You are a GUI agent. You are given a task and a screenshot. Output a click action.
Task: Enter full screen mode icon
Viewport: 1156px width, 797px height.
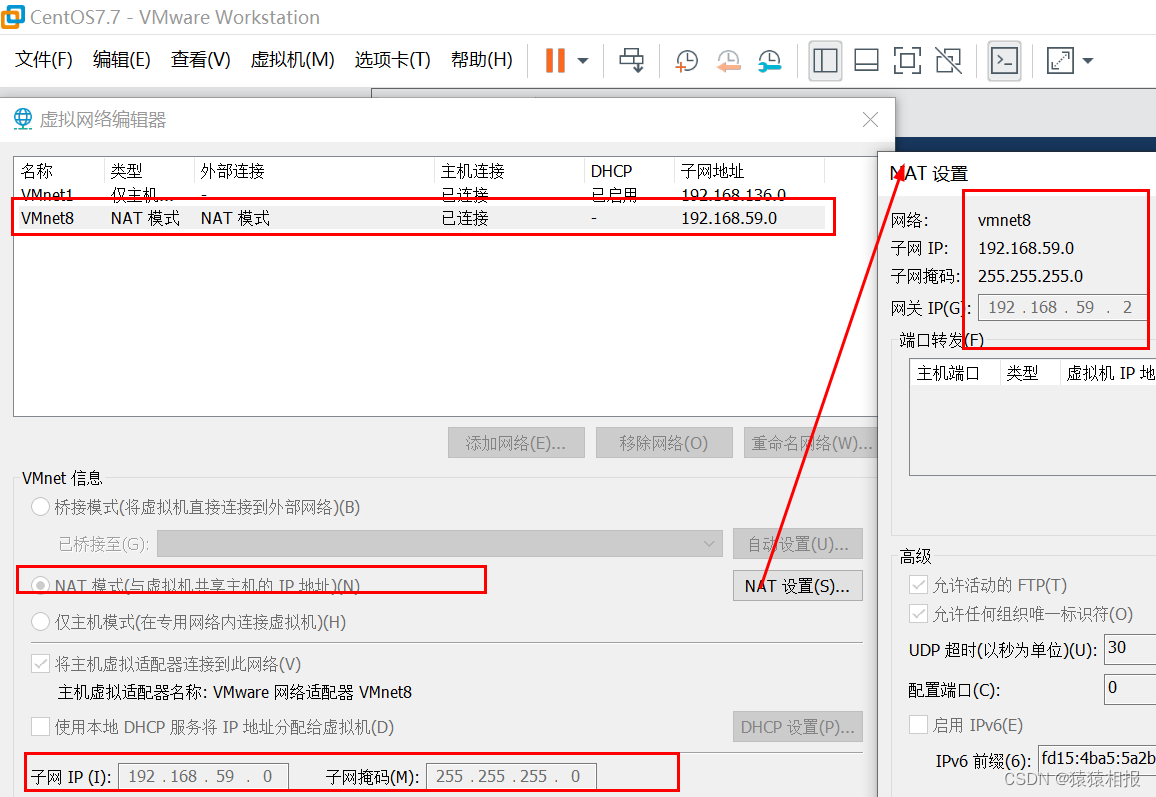coord(907,60)
